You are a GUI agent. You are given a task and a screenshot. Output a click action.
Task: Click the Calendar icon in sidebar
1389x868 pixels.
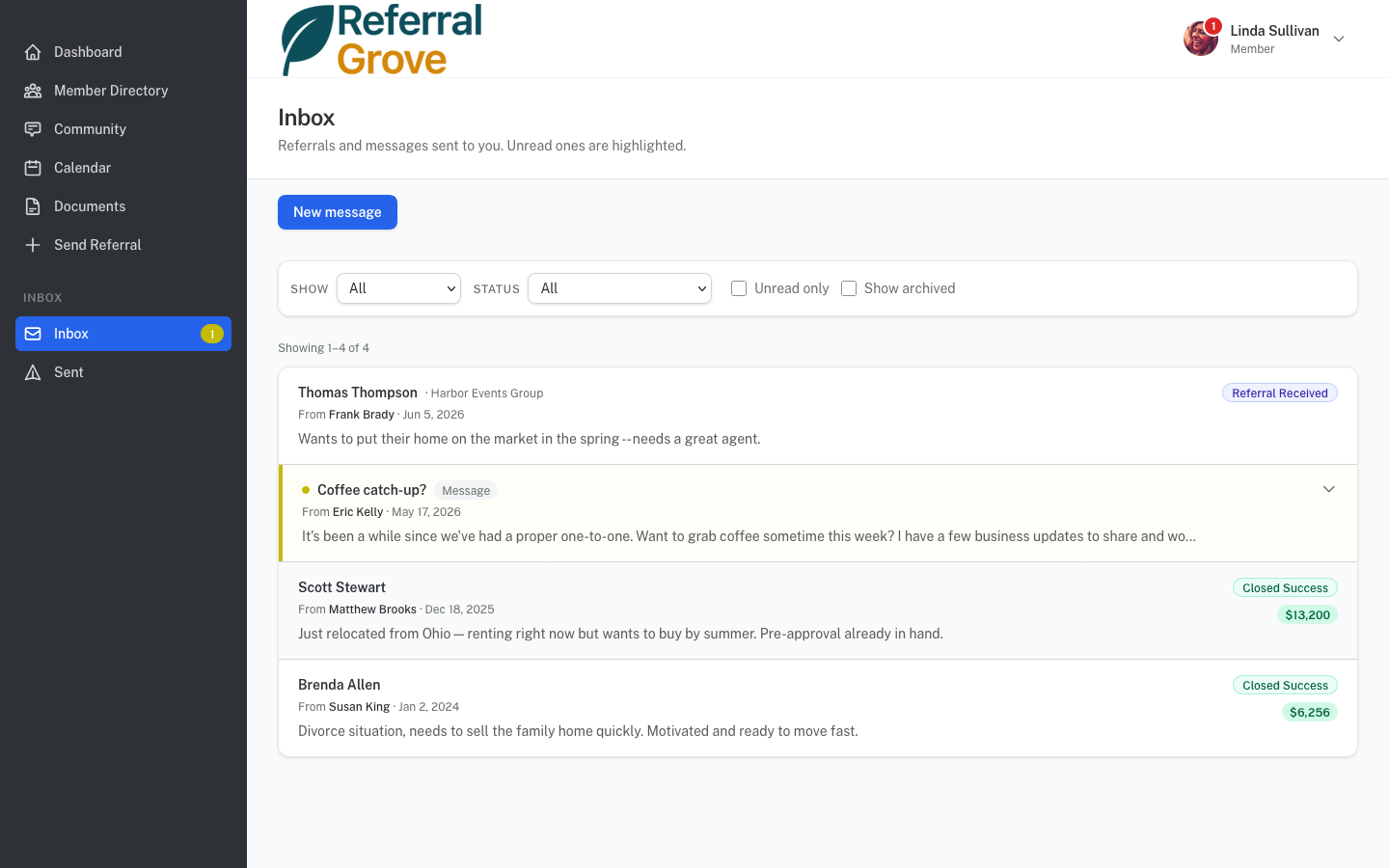click(x=33, y=168)
